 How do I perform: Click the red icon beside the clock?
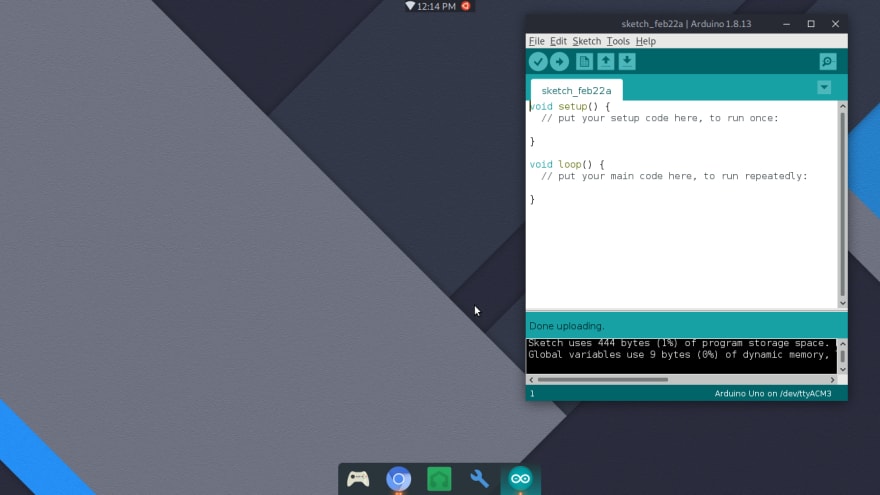[465, 6]
